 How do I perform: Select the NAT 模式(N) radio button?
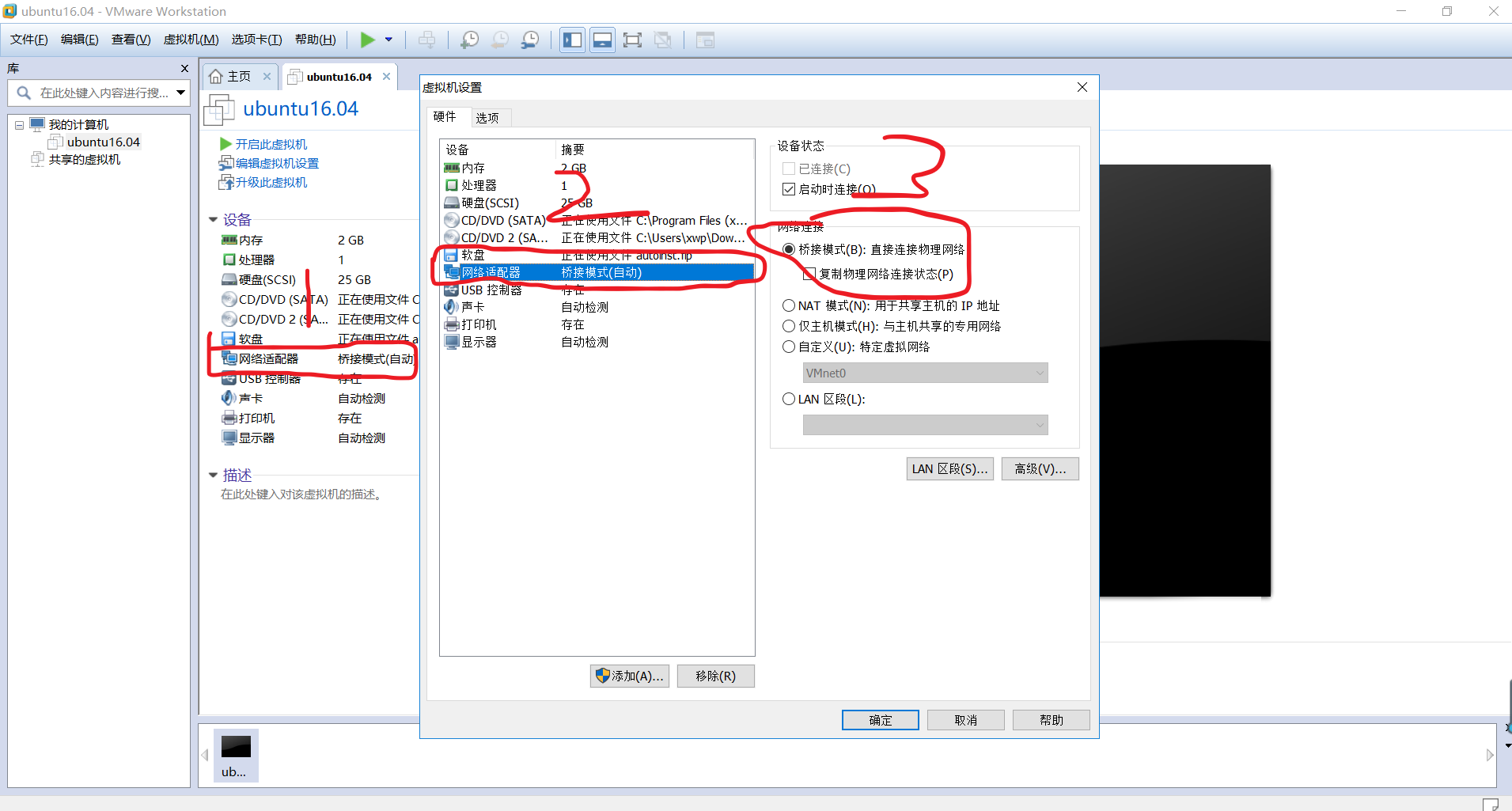tap(789, 305)
